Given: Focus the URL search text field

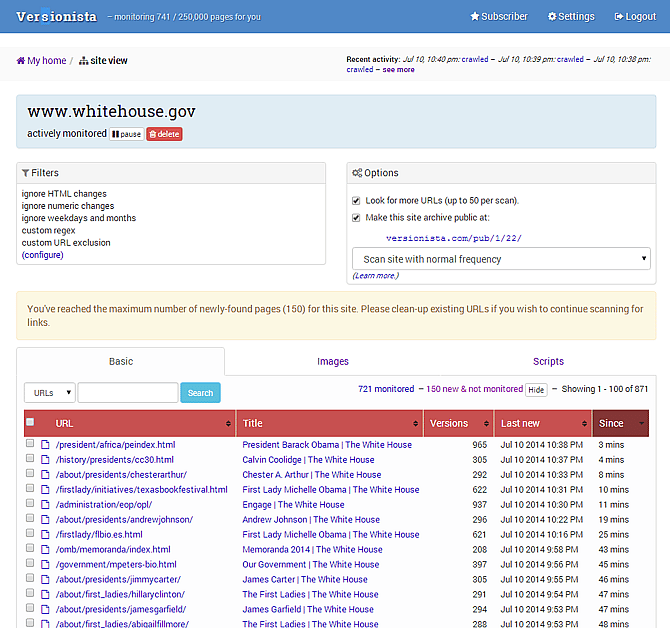Looking at the screenshot, I should coord(128,393).
